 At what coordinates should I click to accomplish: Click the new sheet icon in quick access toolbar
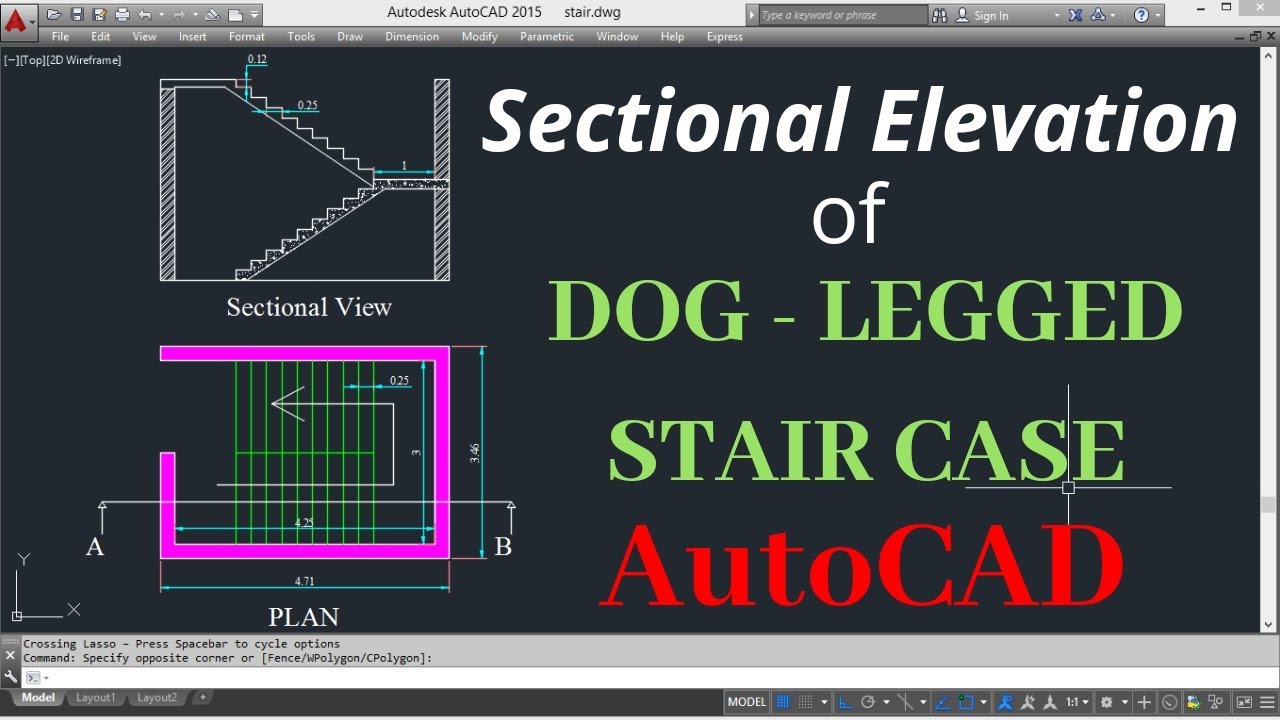click(x=235, y=15)
